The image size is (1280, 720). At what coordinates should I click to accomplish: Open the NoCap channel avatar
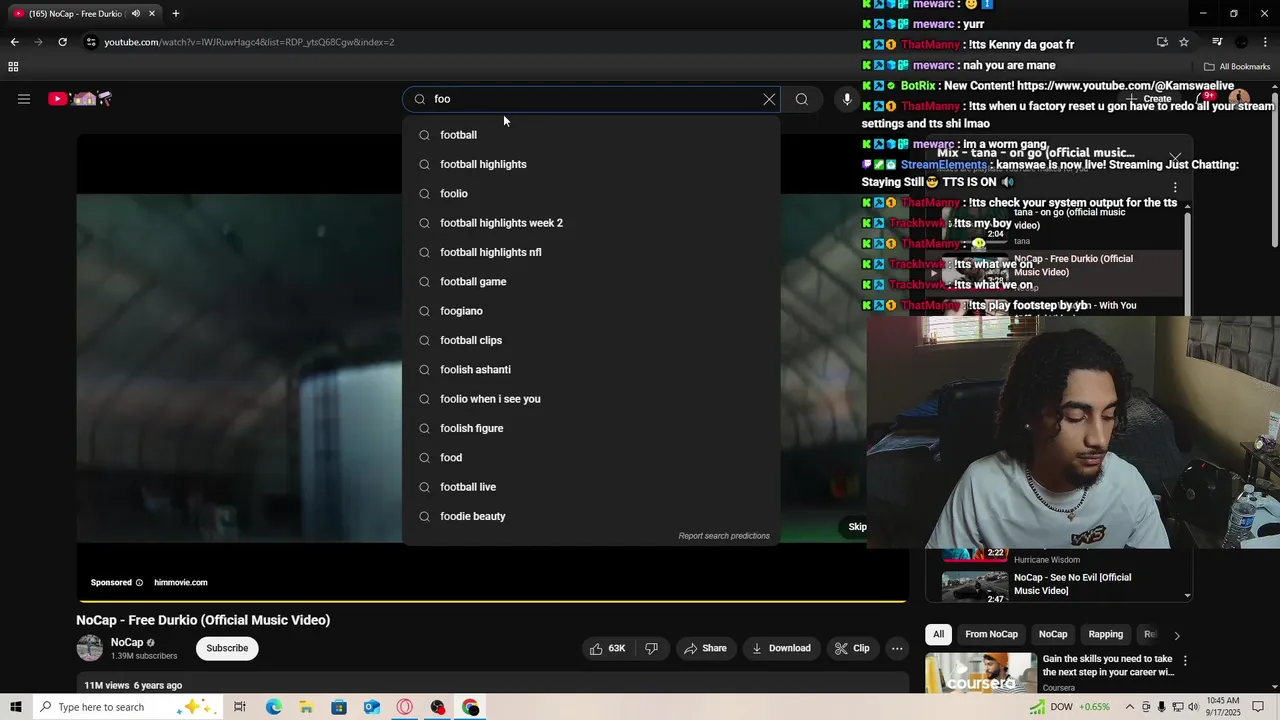coord(90,648)
